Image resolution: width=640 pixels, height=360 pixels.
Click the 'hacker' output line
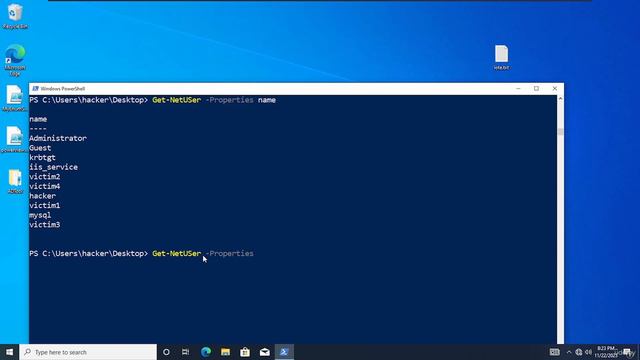42,196
